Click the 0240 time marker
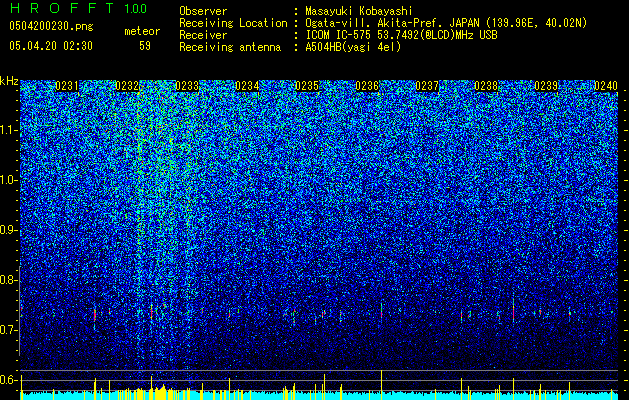629x400 pixels. click(x=606, y=86)
